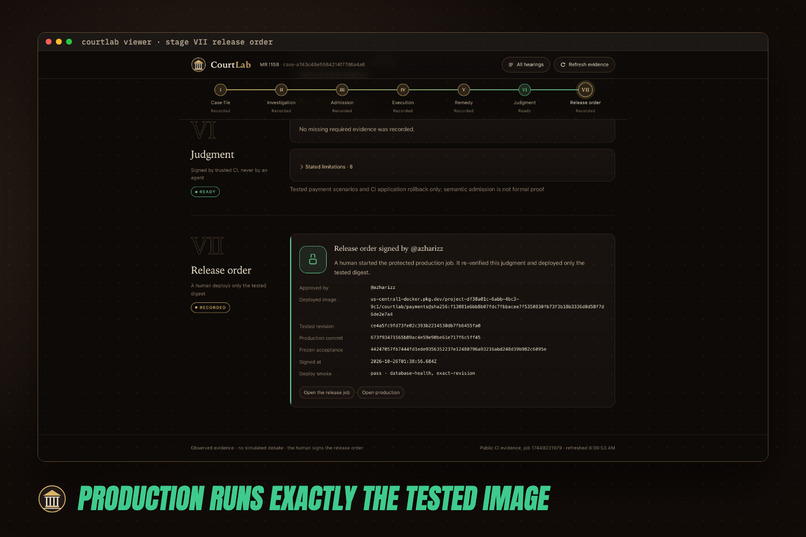Go to stage VII Release order

[x=585, y=90]
